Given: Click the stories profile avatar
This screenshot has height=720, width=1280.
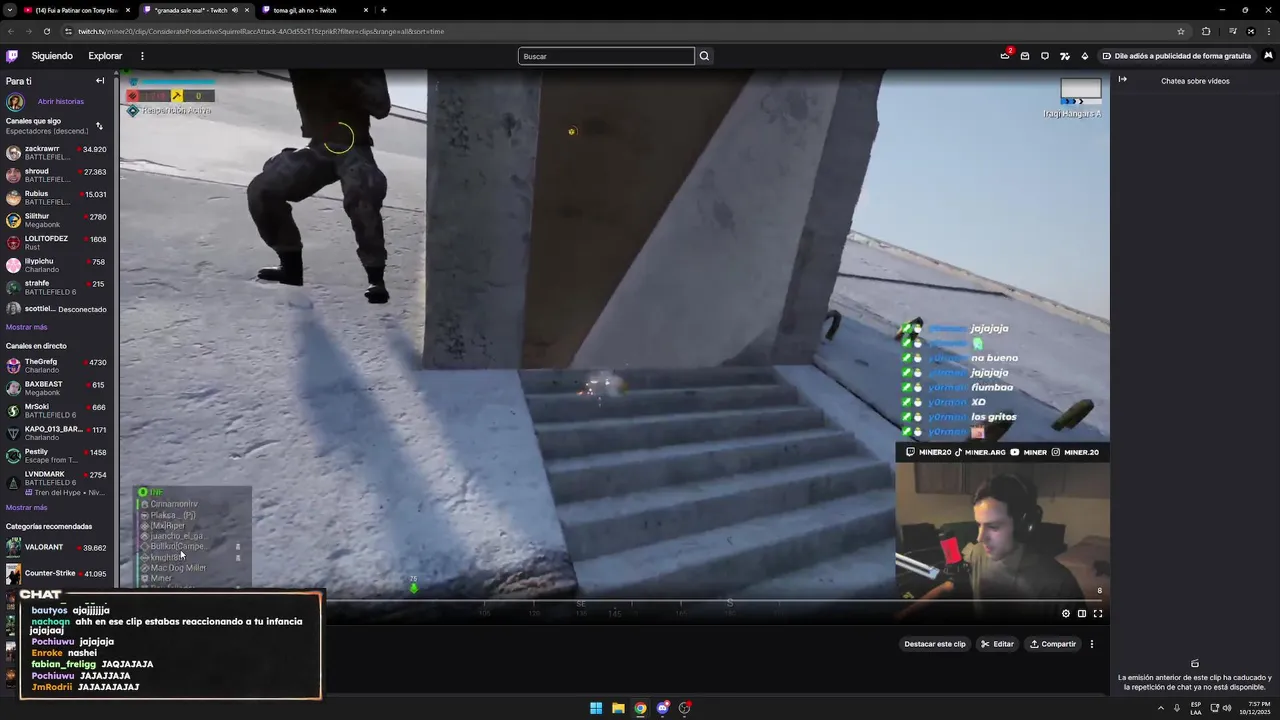Looking at the screenshot, I should point(15,101).
